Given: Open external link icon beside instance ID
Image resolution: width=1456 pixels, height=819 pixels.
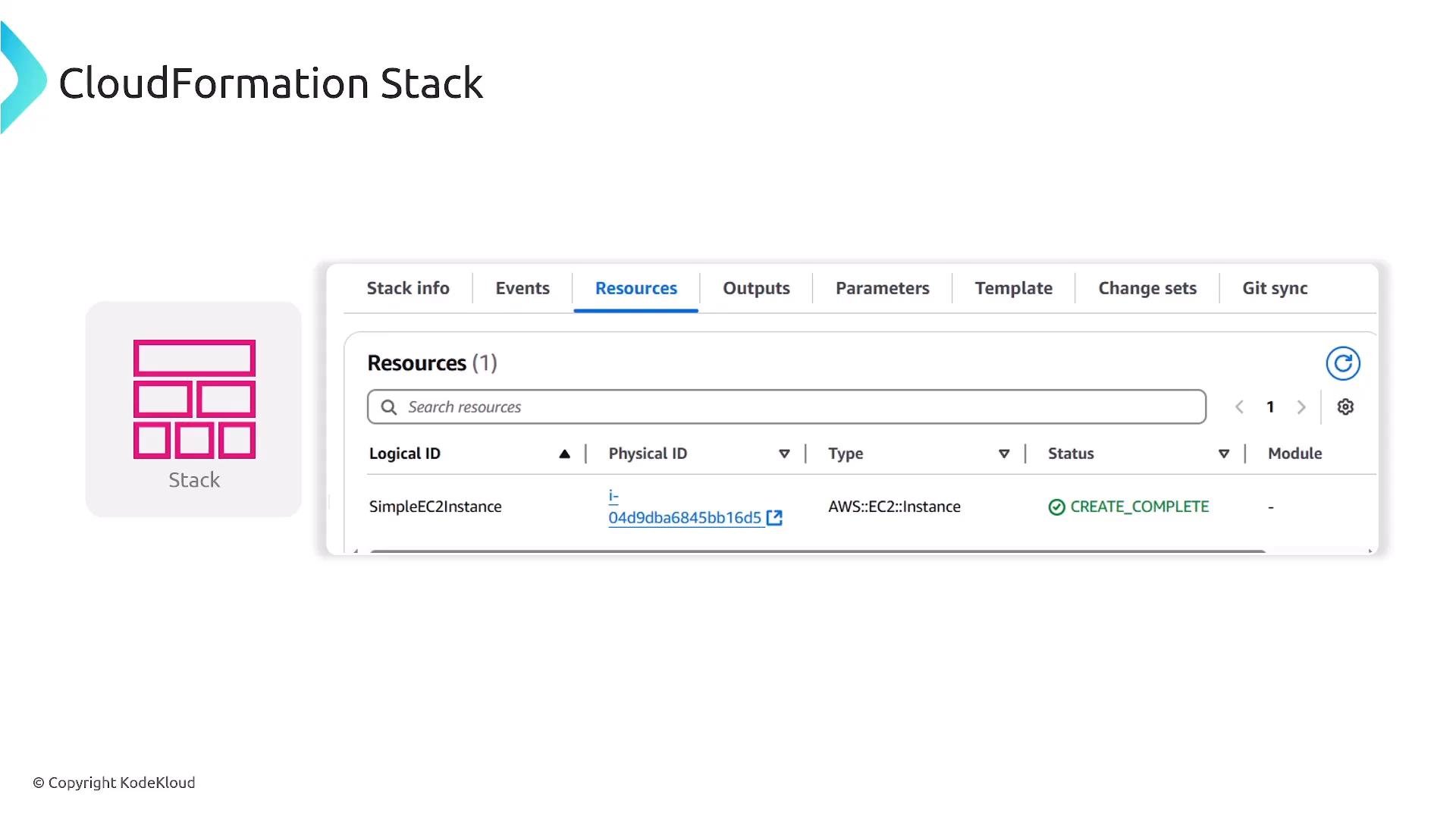Looking at the screenshot, I should pos(774,518).
